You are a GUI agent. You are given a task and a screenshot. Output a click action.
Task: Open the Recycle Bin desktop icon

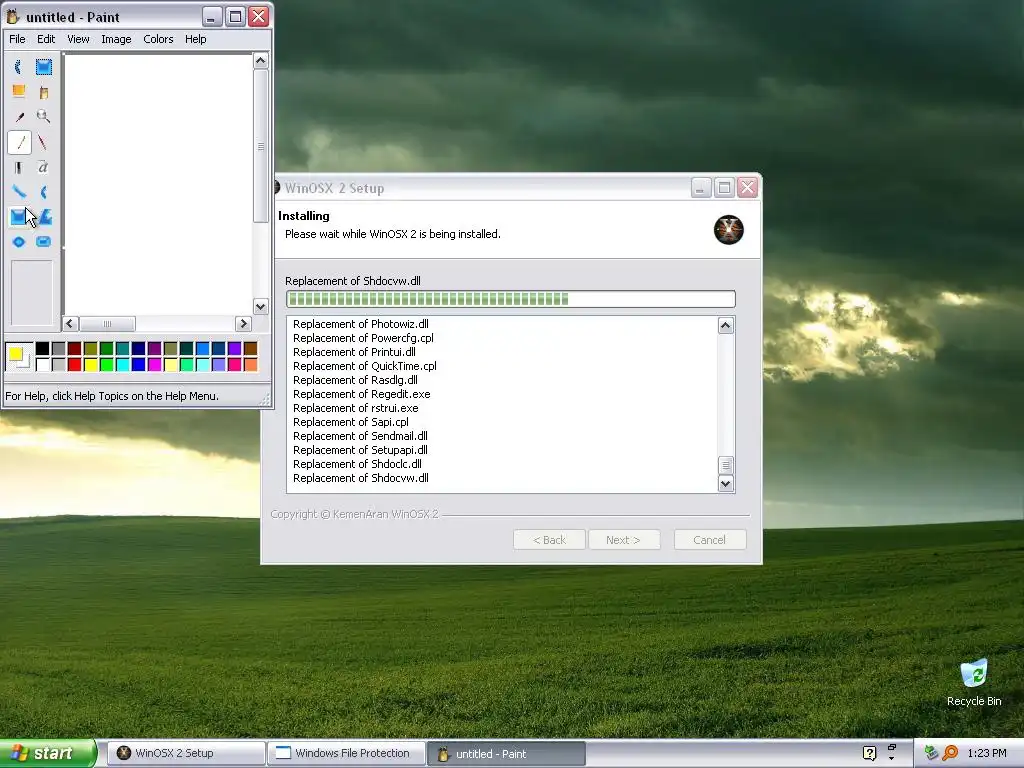(x=974, y=682)
